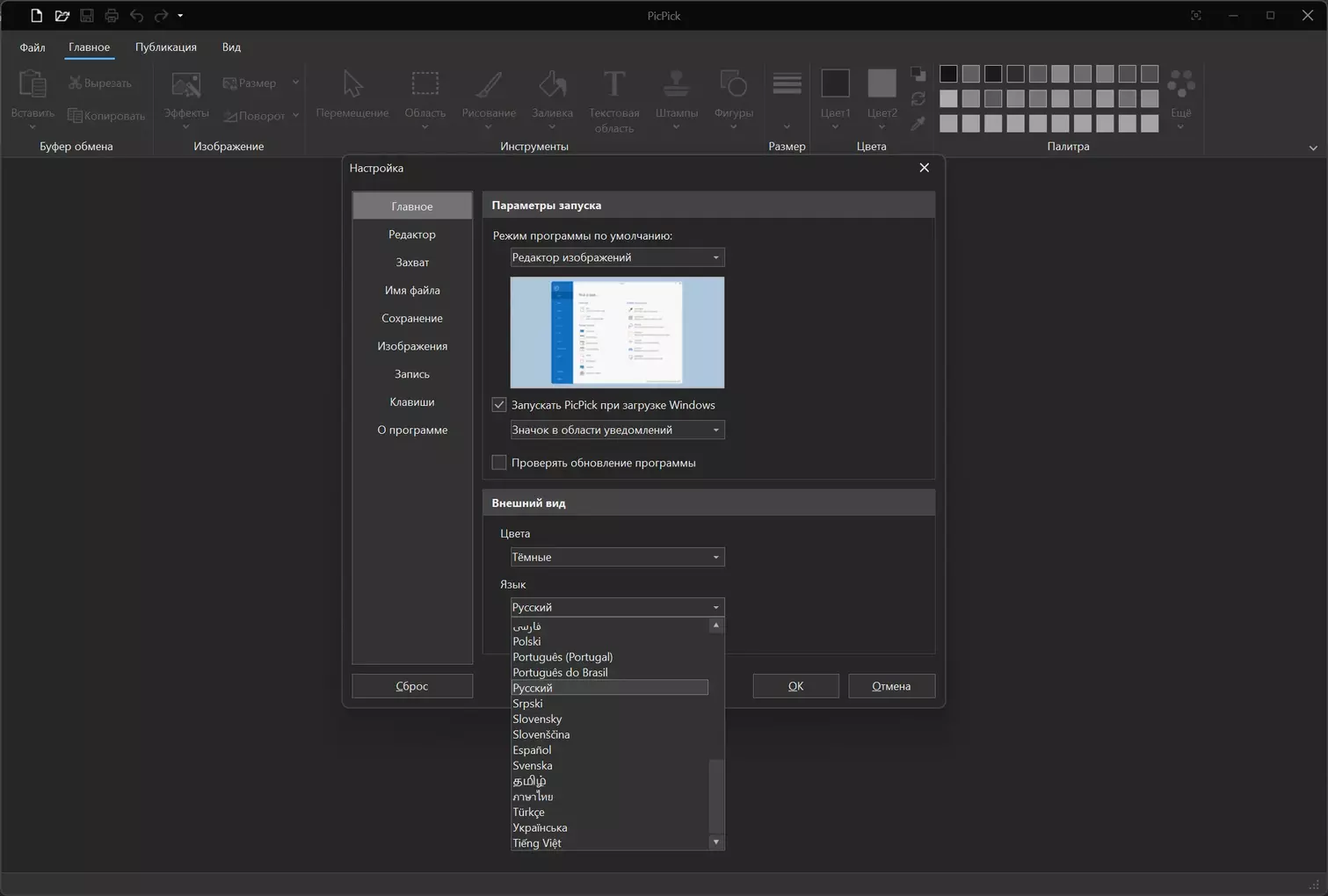Expand Значок в области уведомлений dropdown

617,430
